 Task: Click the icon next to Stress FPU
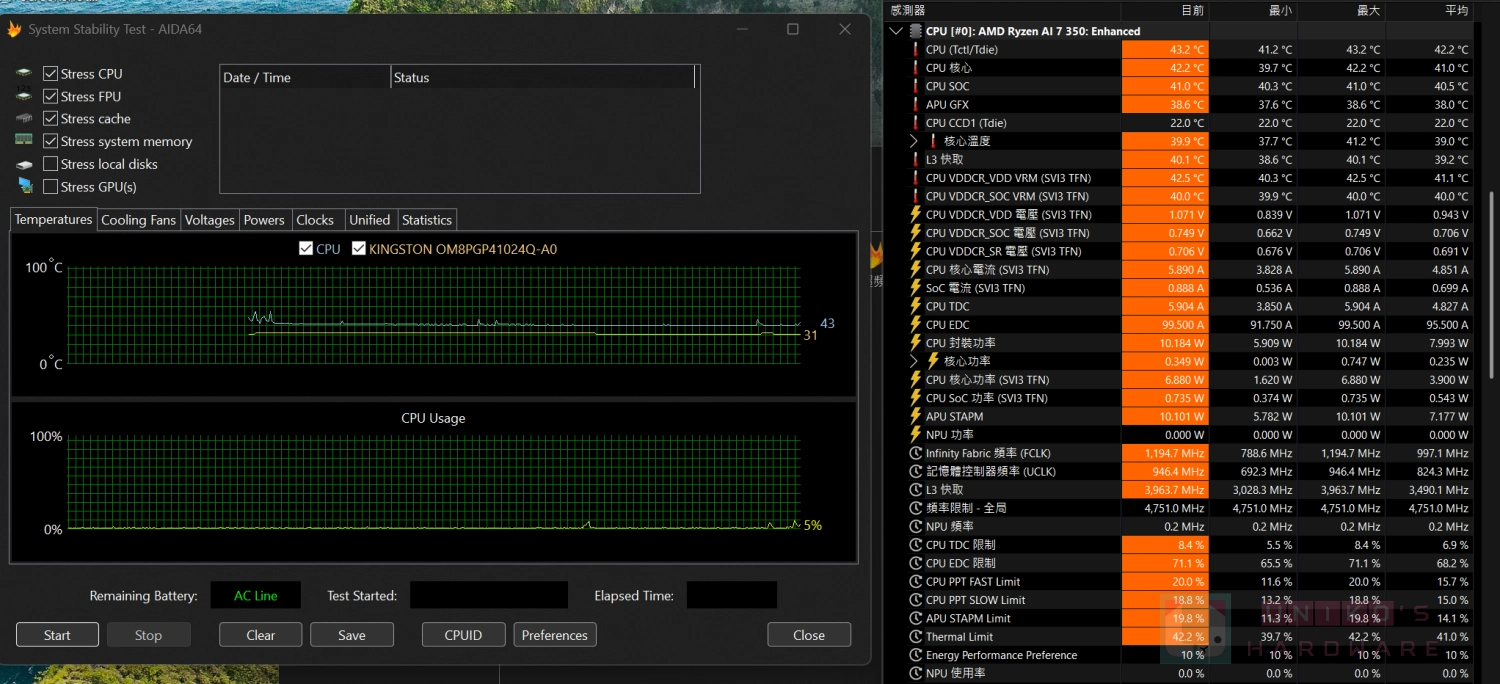[24, 96]
